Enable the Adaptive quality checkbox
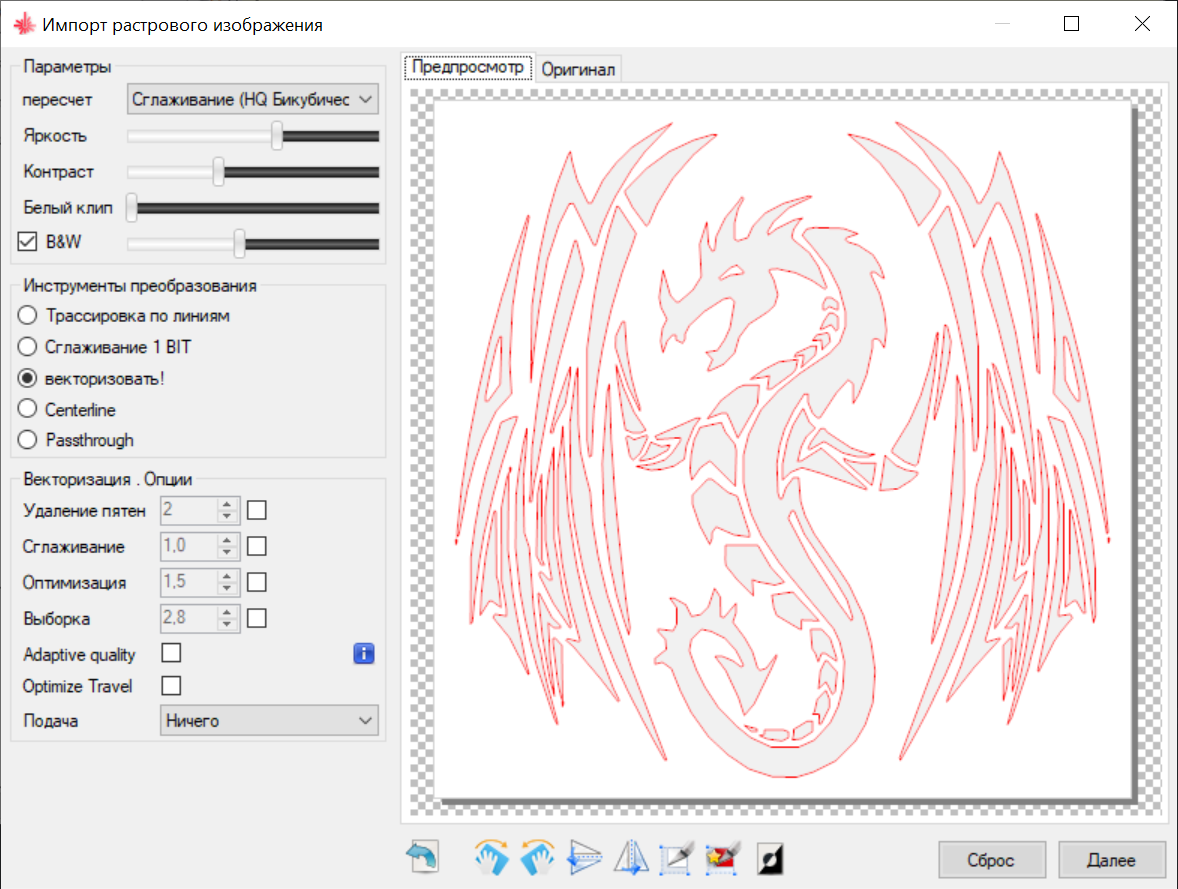 pyautogui.click(x=171, y=653)
